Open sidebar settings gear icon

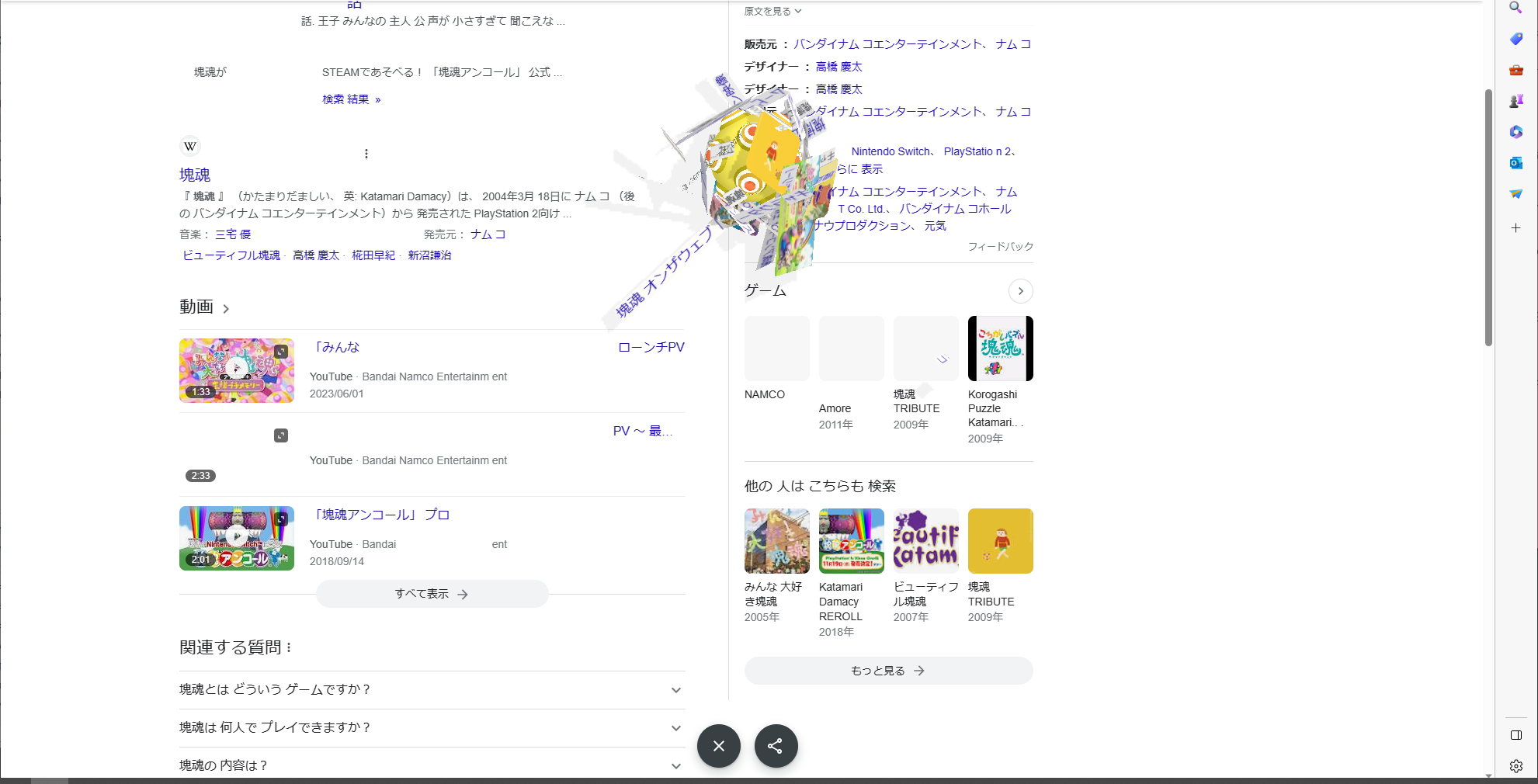[x=1515, y=766]
